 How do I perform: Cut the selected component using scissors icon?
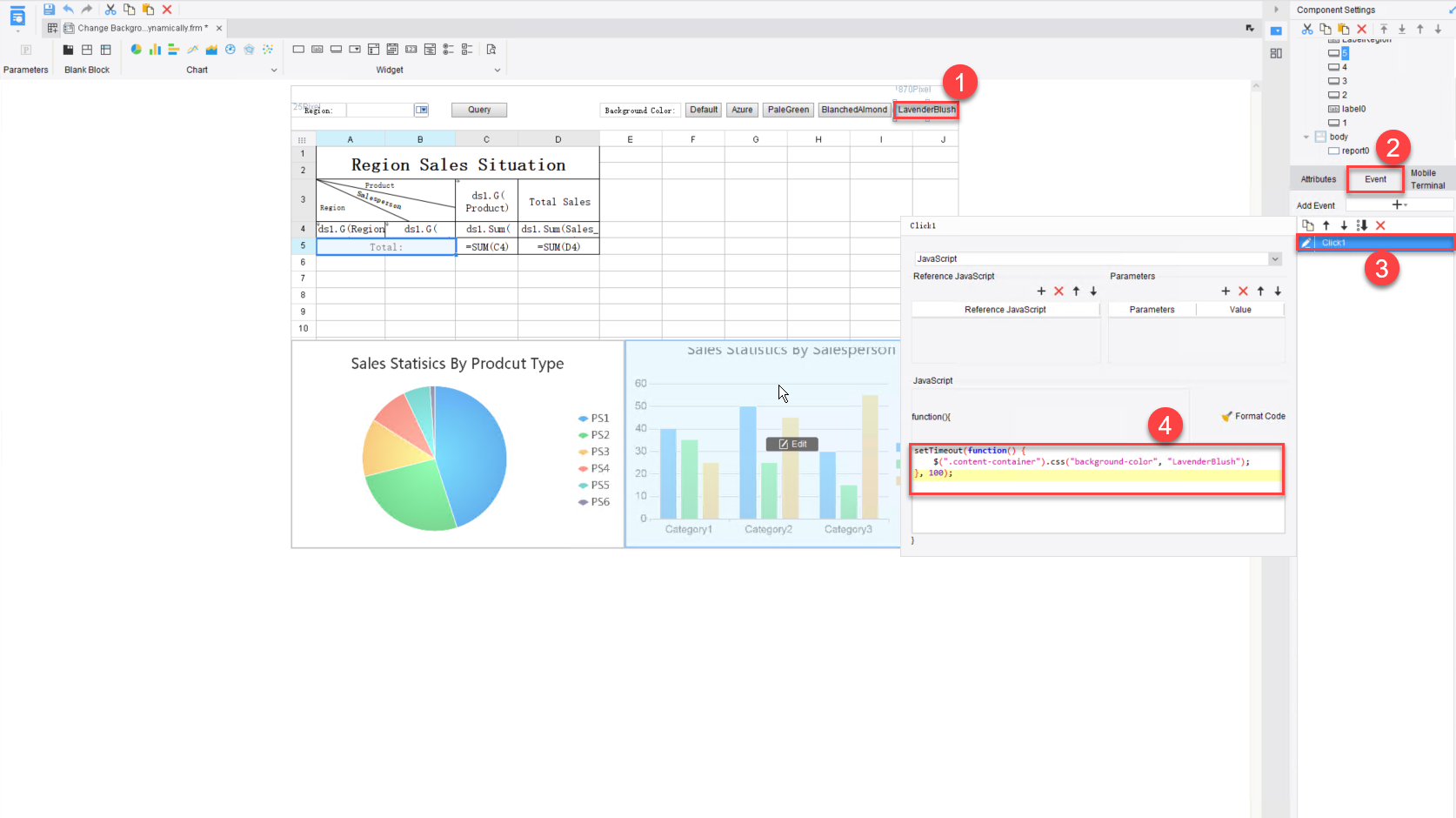[1306, 29]
